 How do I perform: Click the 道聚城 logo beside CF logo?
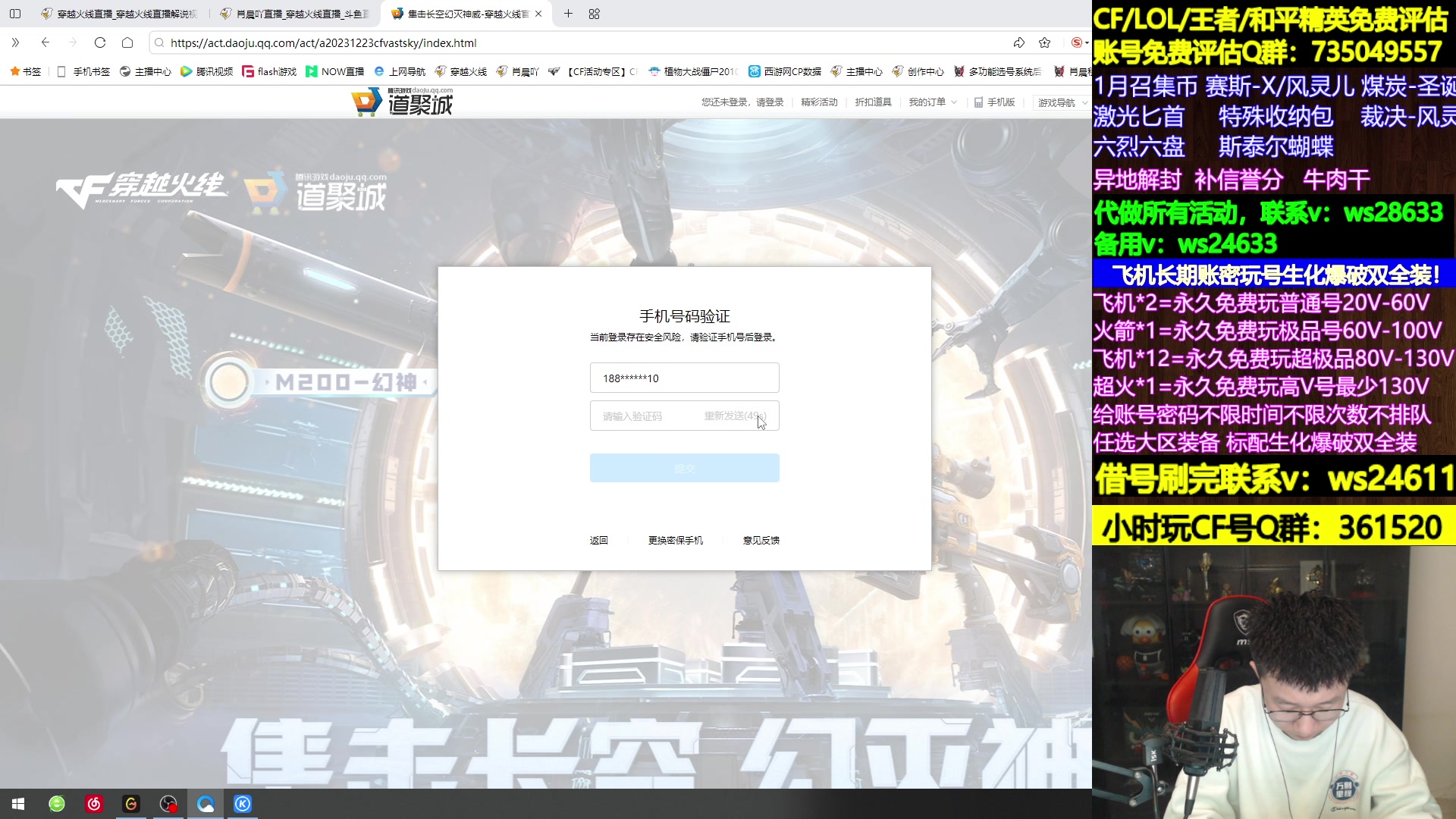coord(315,193)
